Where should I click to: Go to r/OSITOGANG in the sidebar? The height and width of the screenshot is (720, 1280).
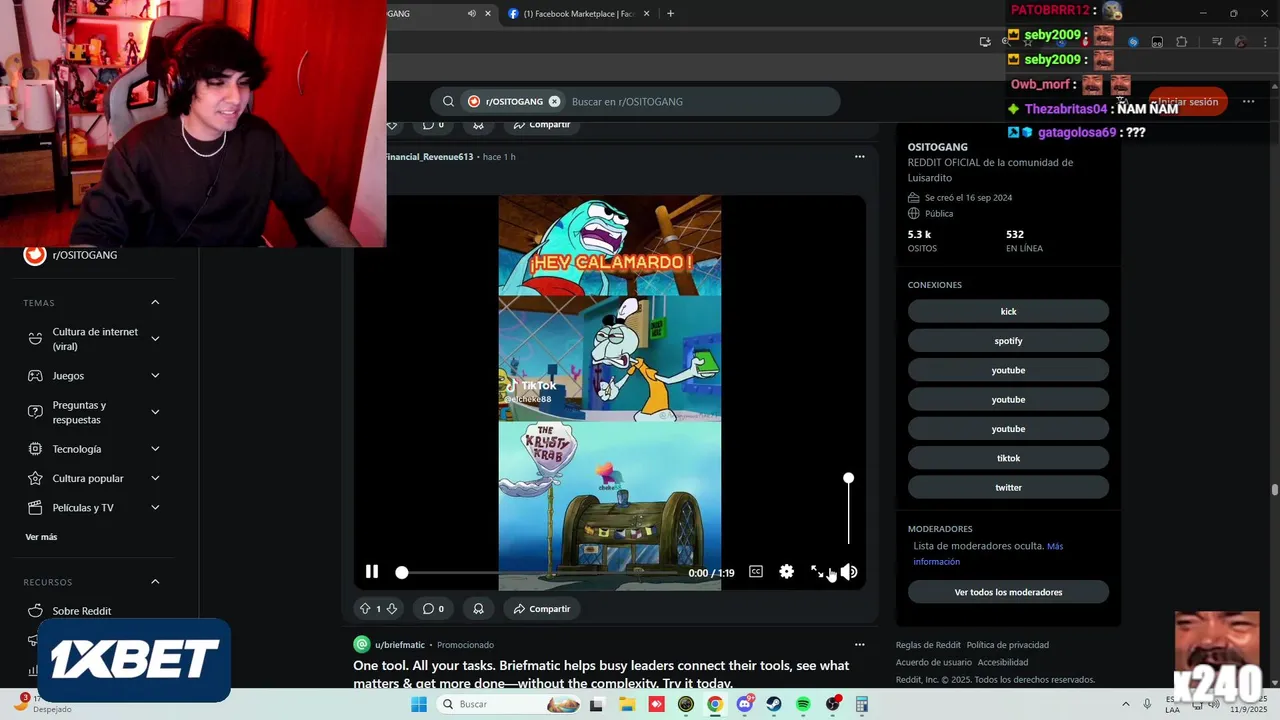point(85,255)
